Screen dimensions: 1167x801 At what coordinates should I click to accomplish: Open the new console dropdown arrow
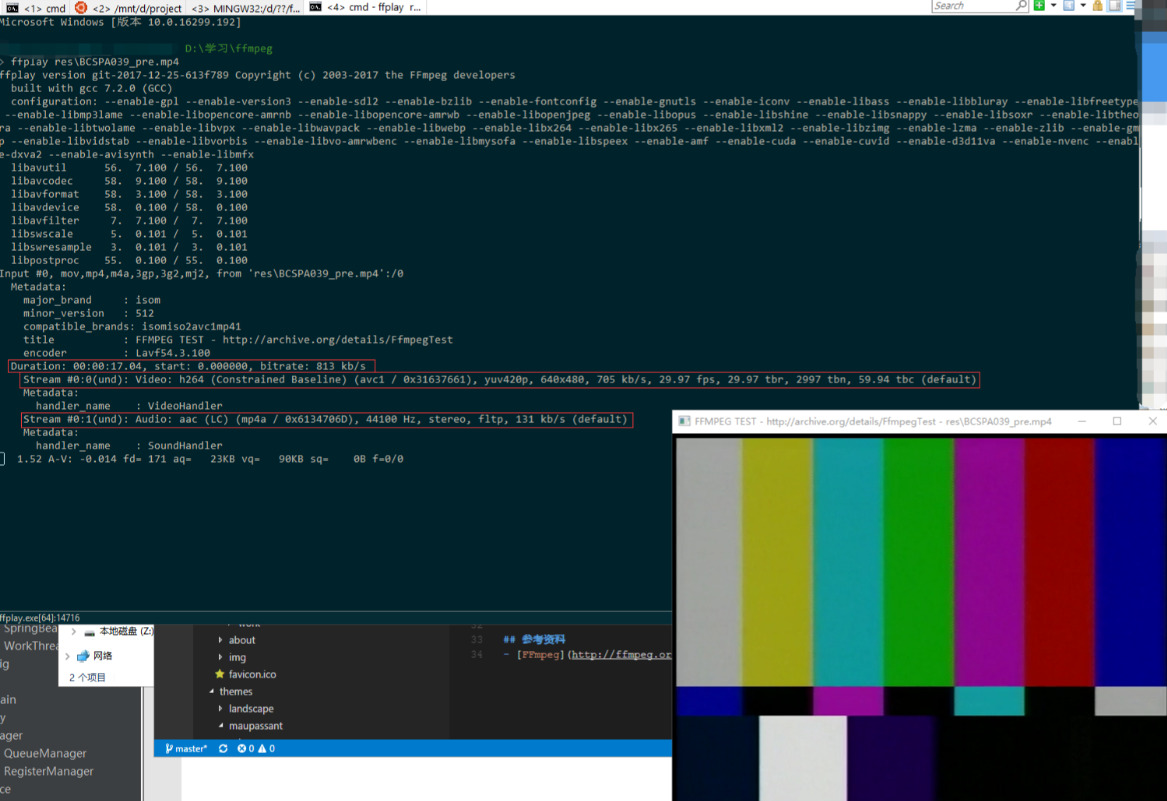(1053, 6)
